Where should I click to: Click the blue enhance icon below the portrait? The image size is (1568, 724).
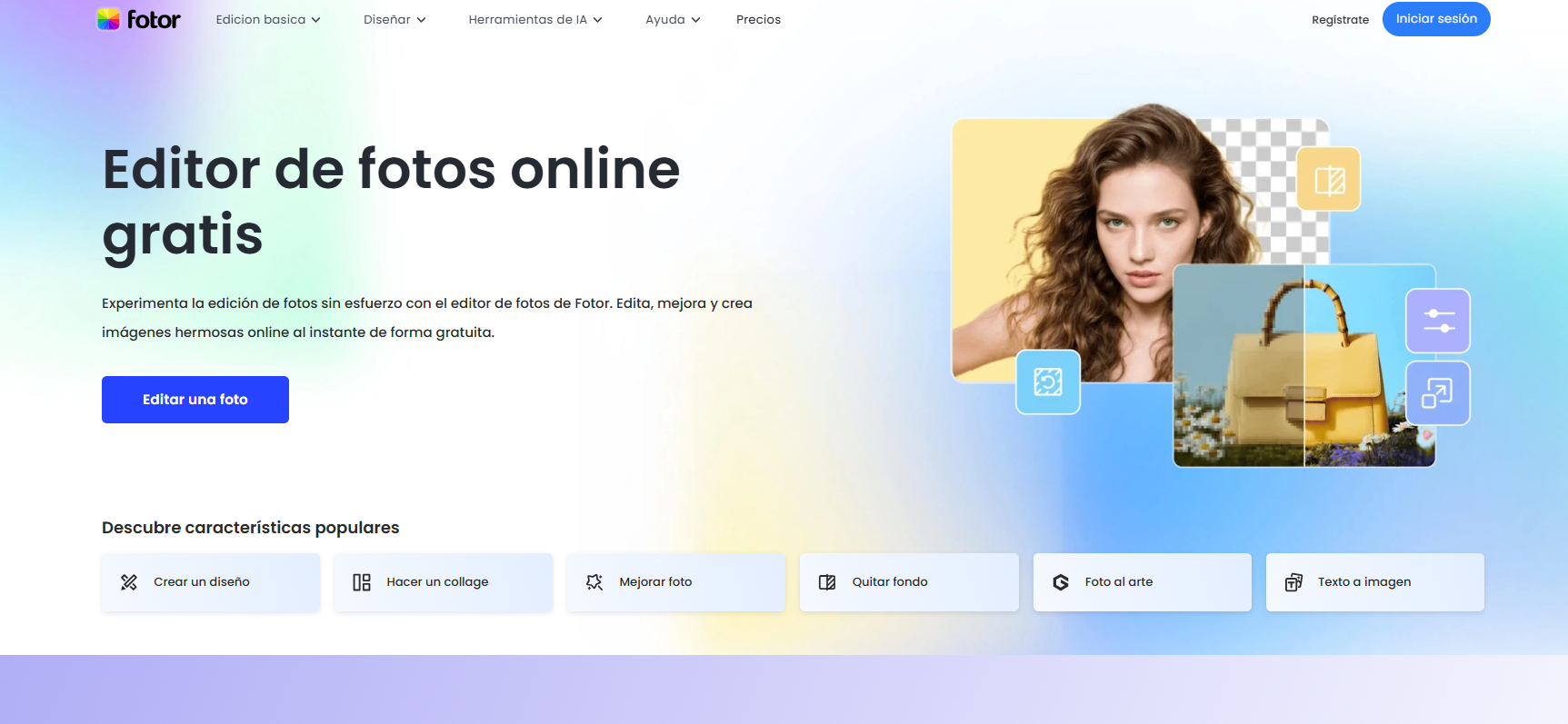point(1048,382)
